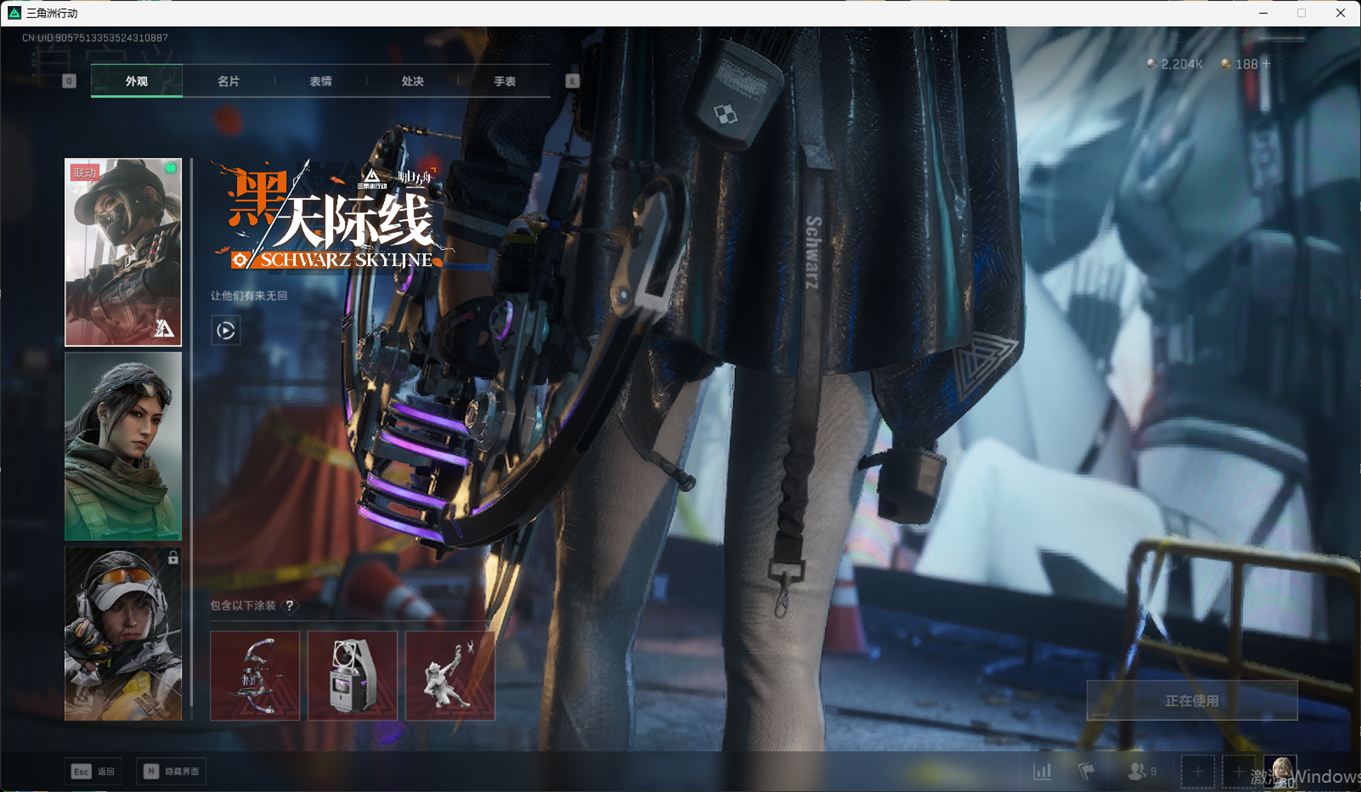1361x792 pixels.
Task: Click the plus next to 188 currency
Action: pyautogui.click(x=1266, y=64)
